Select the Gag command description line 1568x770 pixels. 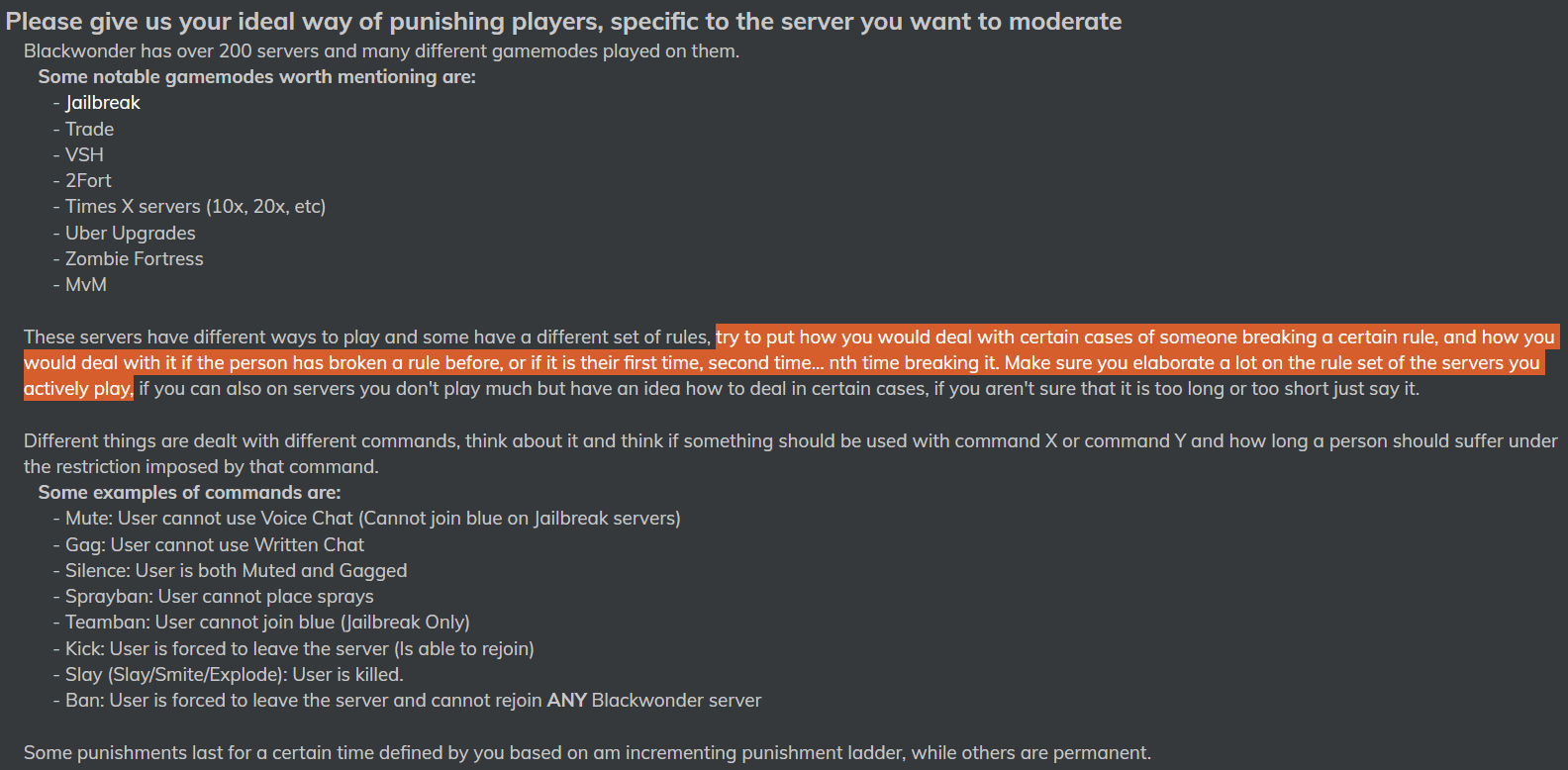click(x=209, y=544)
